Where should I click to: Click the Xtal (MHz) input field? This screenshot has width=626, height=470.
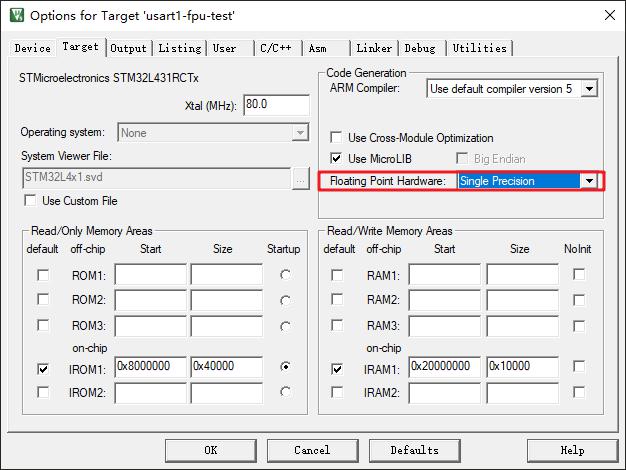pos(276,105)
